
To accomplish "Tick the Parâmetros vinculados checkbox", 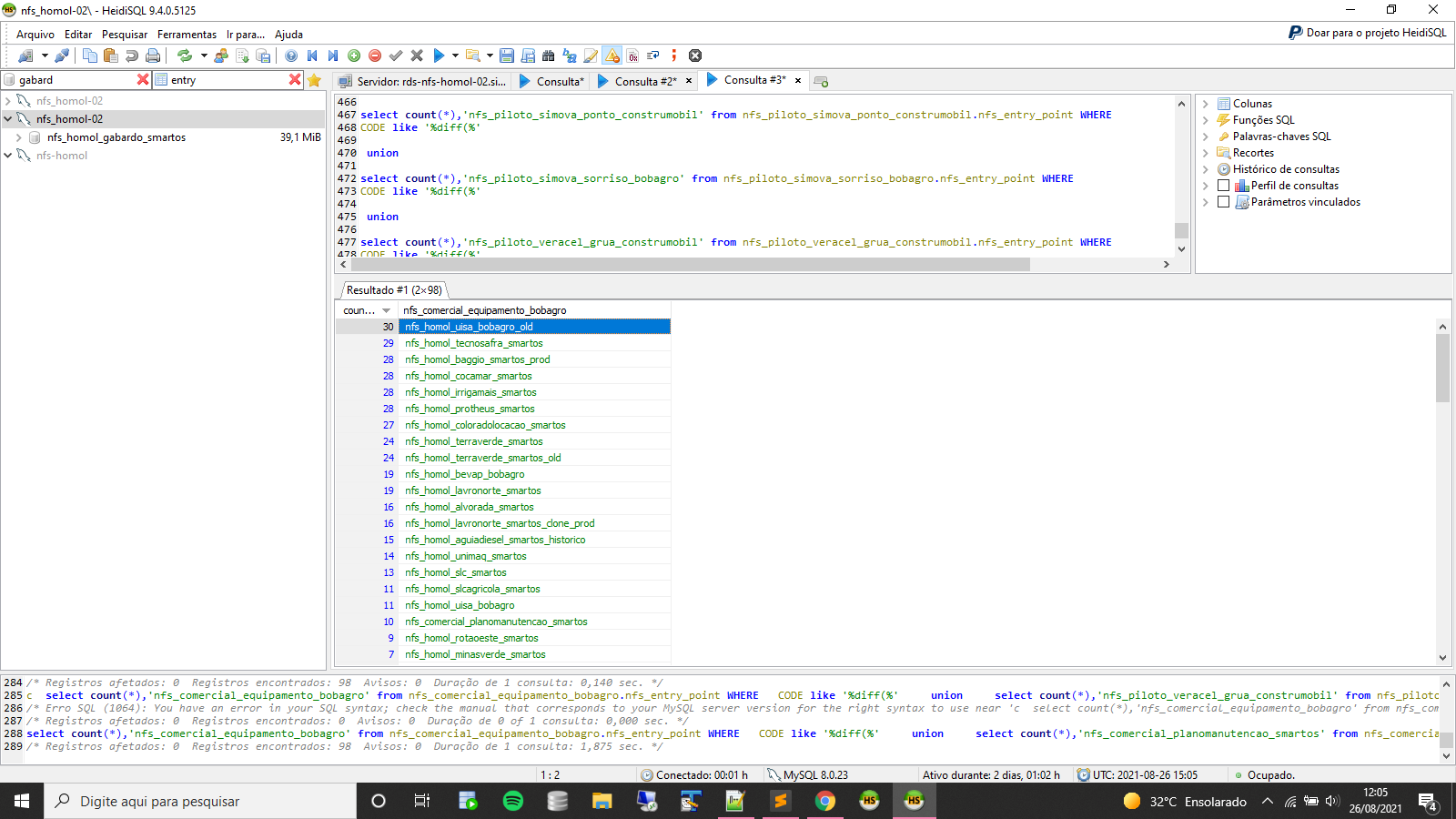I will [x=1223, y=202].
